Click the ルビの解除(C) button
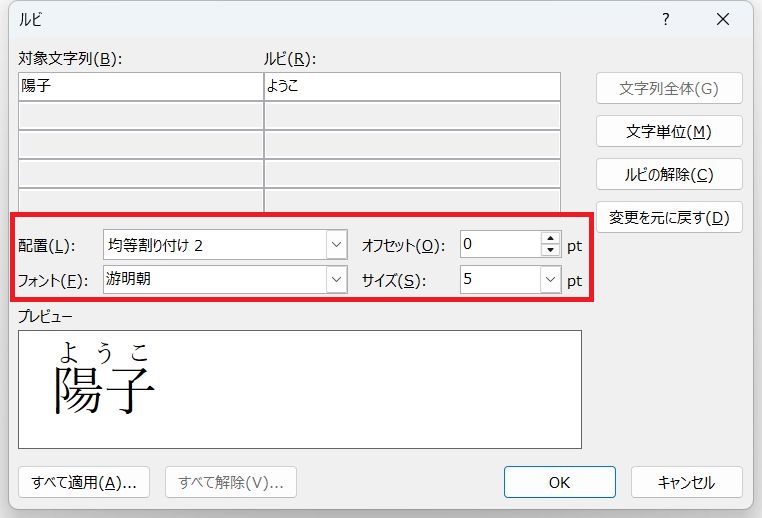The width and height of the screenshot is (762, 518). (669, 174)
